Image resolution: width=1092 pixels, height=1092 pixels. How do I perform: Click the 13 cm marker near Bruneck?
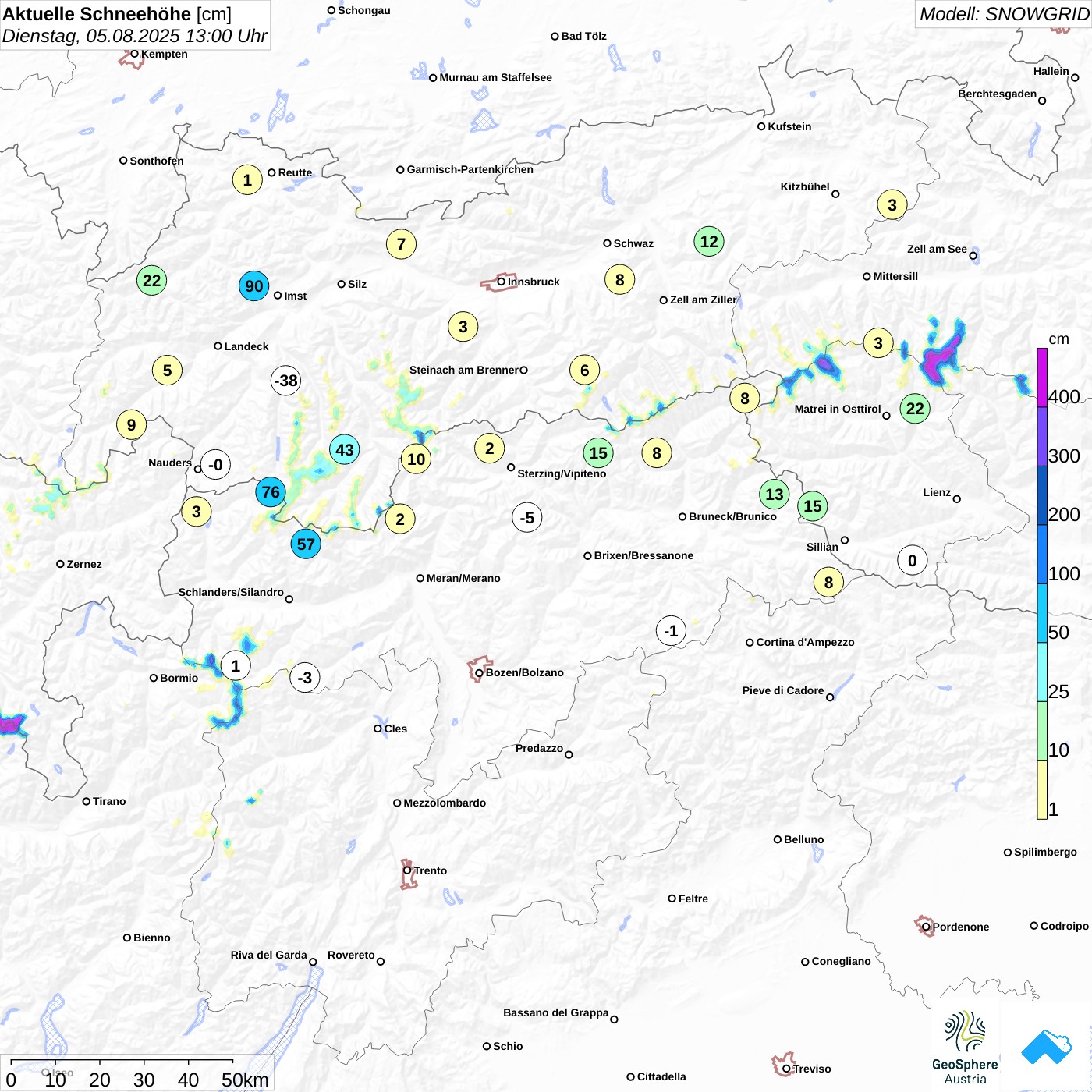(775, 495)
